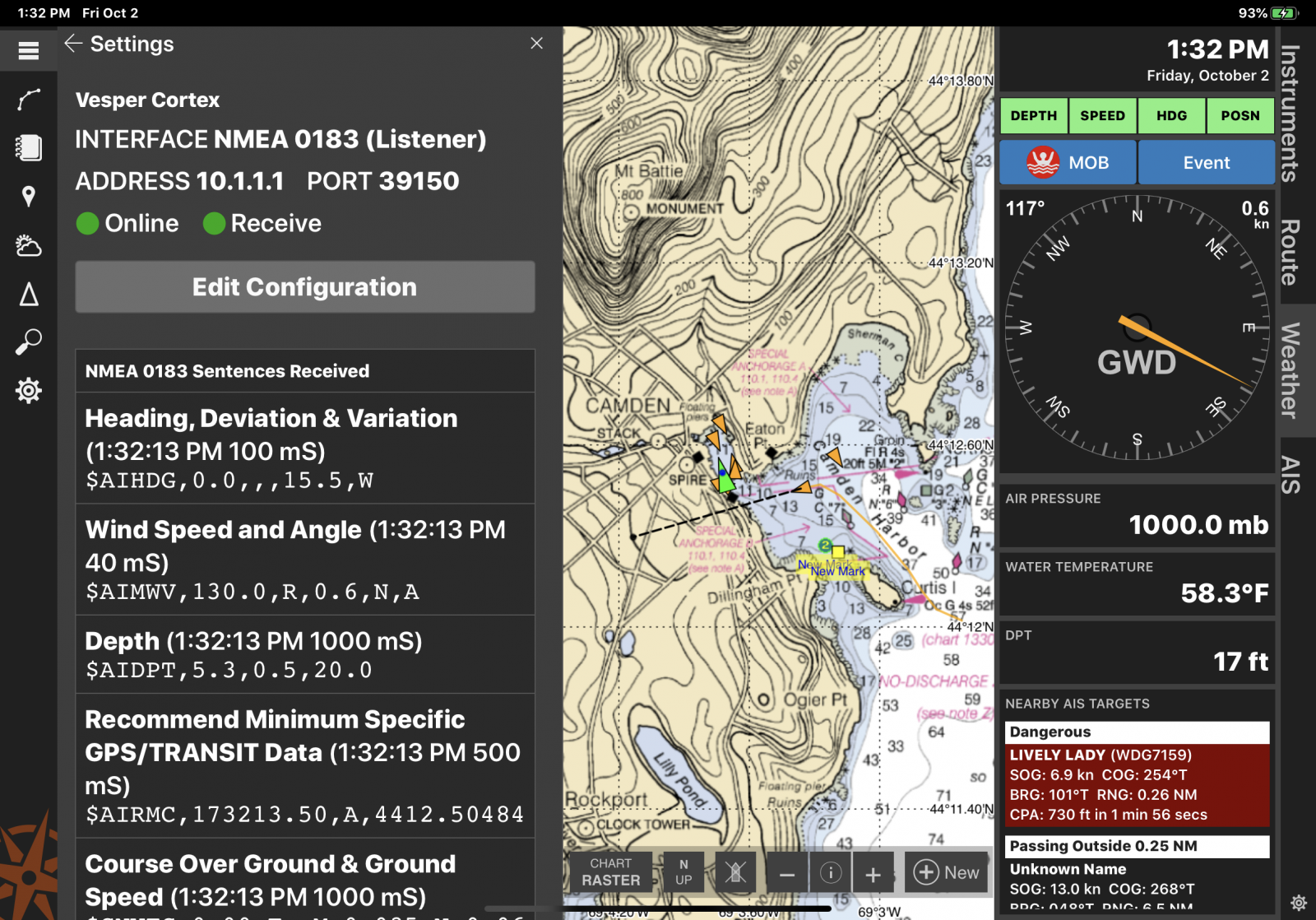
Task: Change map orientation with N UP control
Action: tap(683, 872)
